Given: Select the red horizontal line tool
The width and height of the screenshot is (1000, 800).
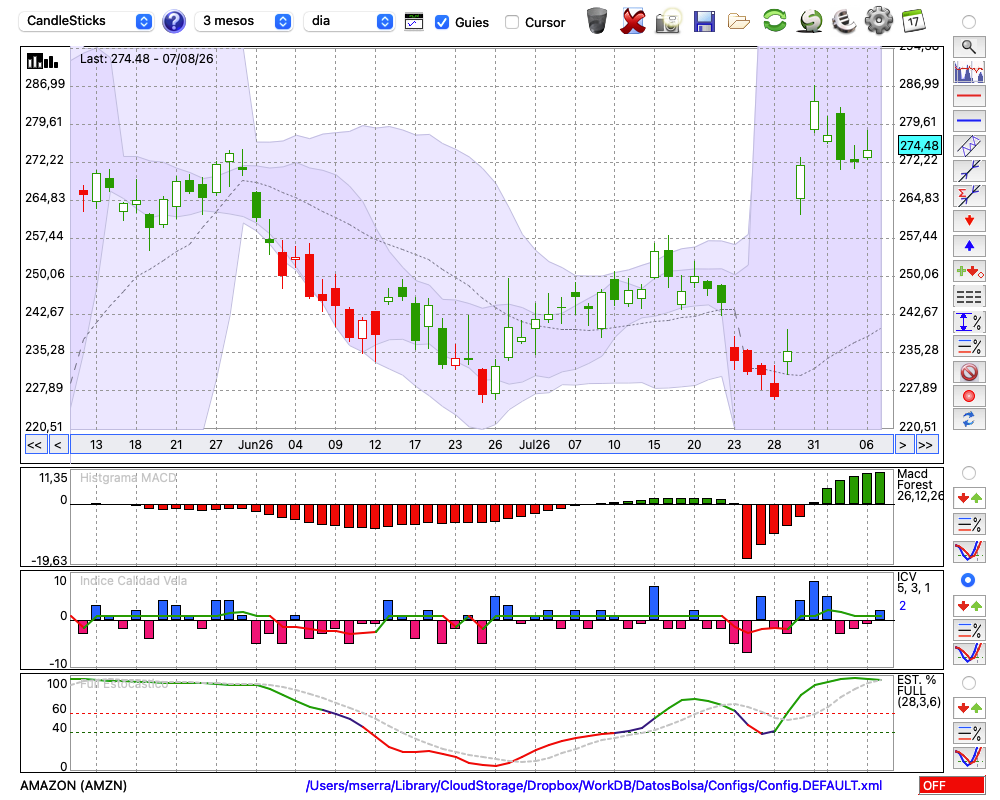Looking at the screenshot, I should click(969, 96).
